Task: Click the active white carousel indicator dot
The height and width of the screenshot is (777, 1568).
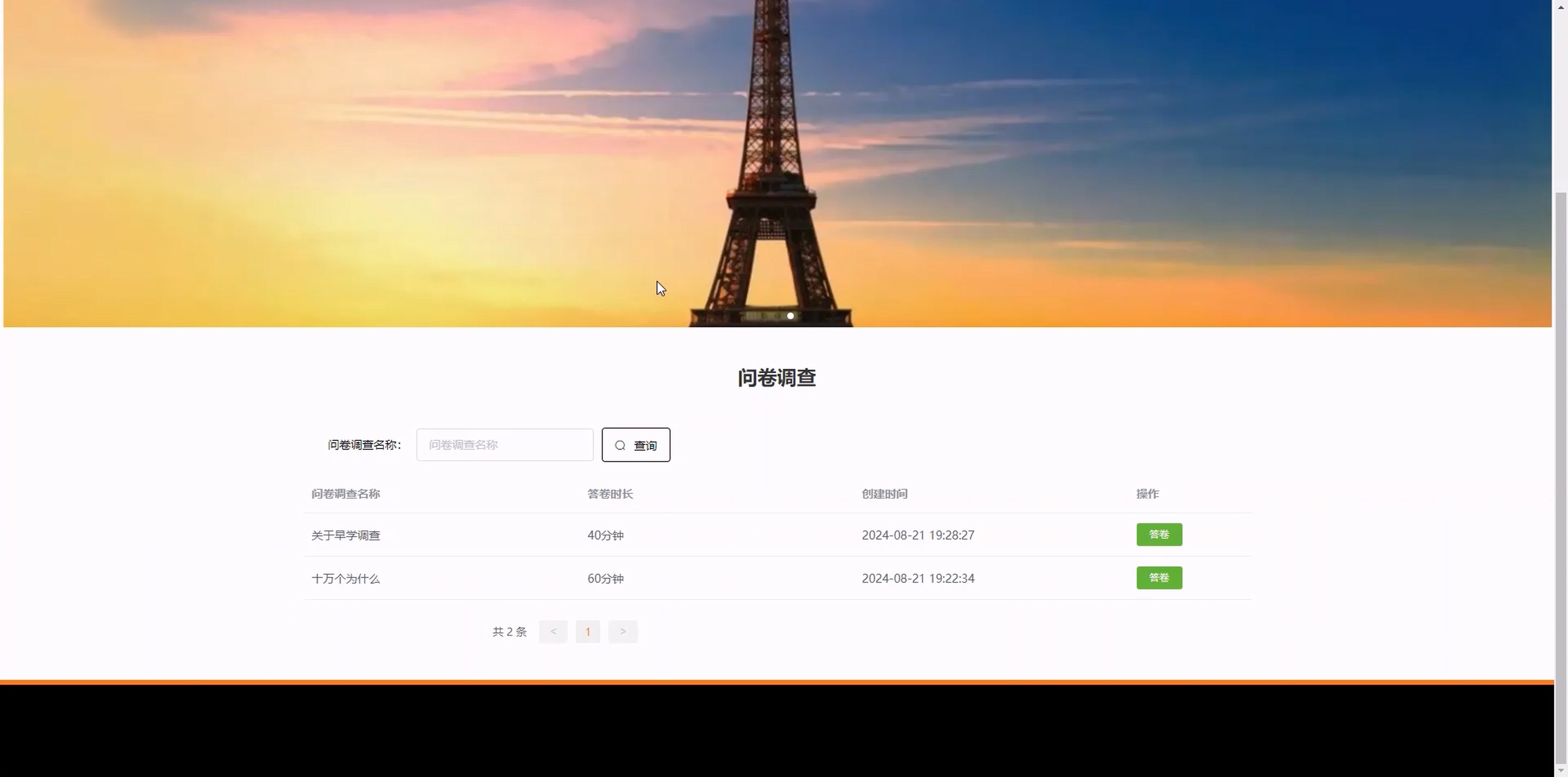Action: [790, 316]
